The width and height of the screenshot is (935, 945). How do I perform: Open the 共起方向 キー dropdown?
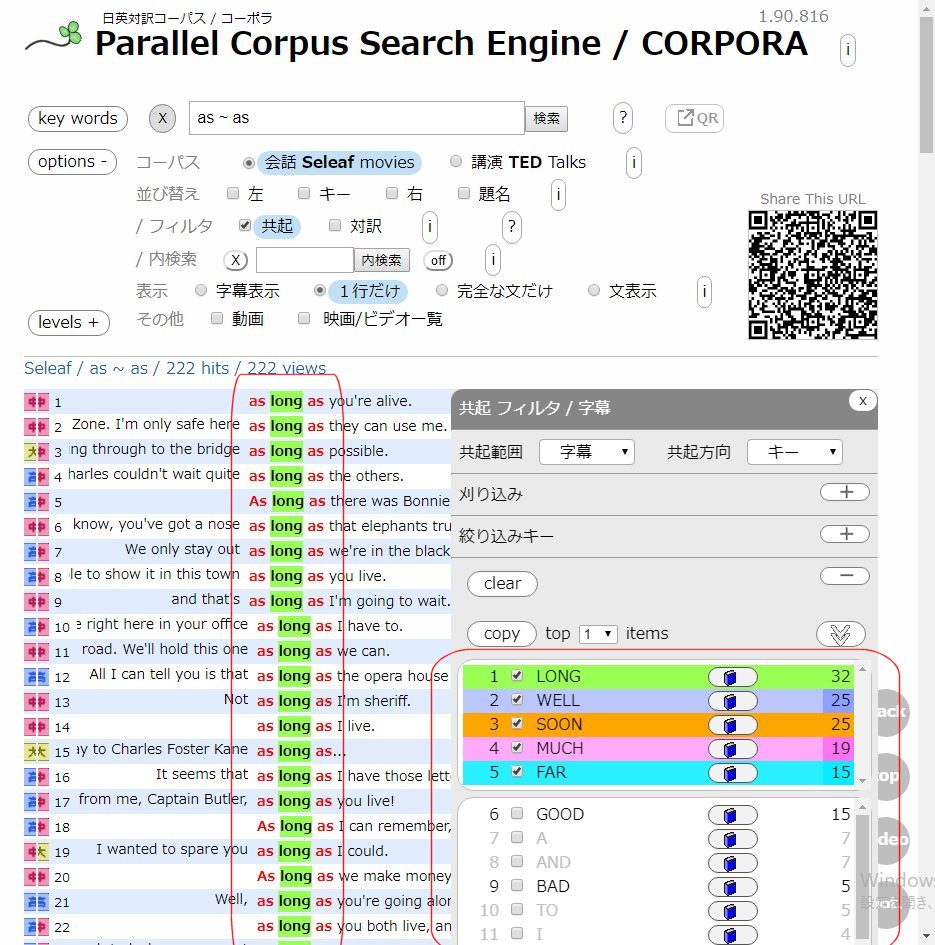click(794, 452)
